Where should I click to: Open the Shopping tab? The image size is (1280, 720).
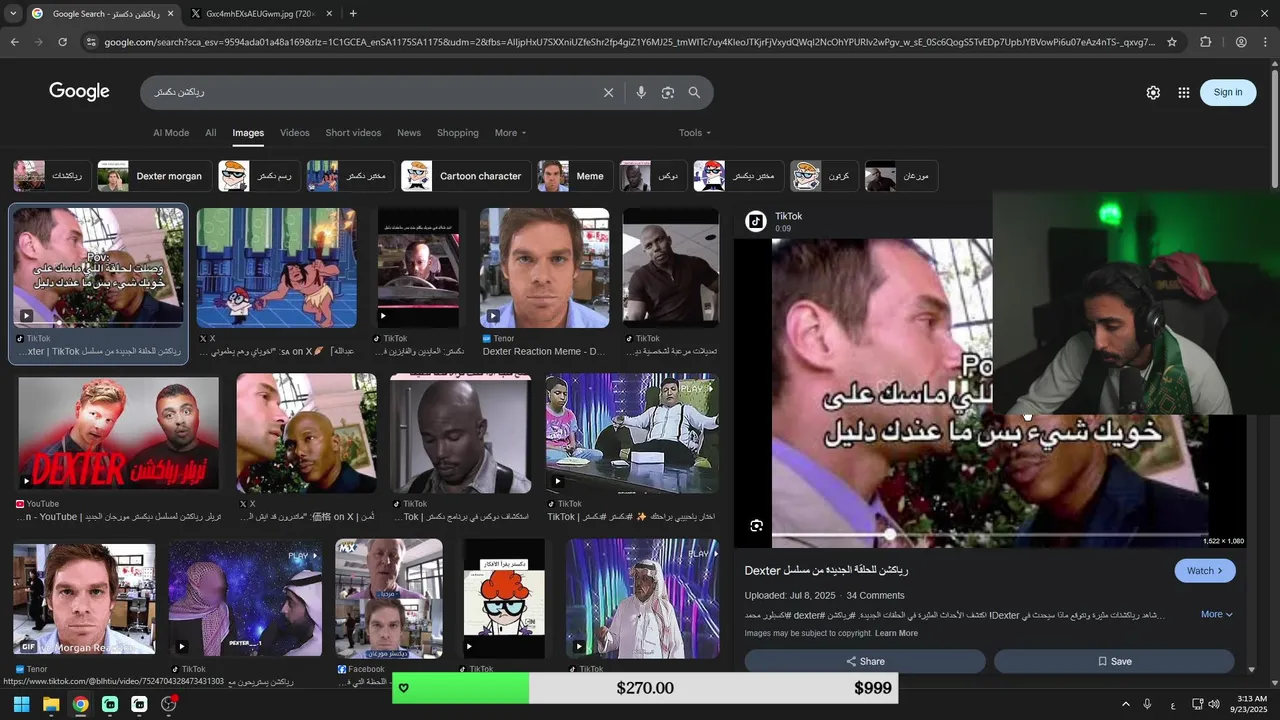pos(458,133)
